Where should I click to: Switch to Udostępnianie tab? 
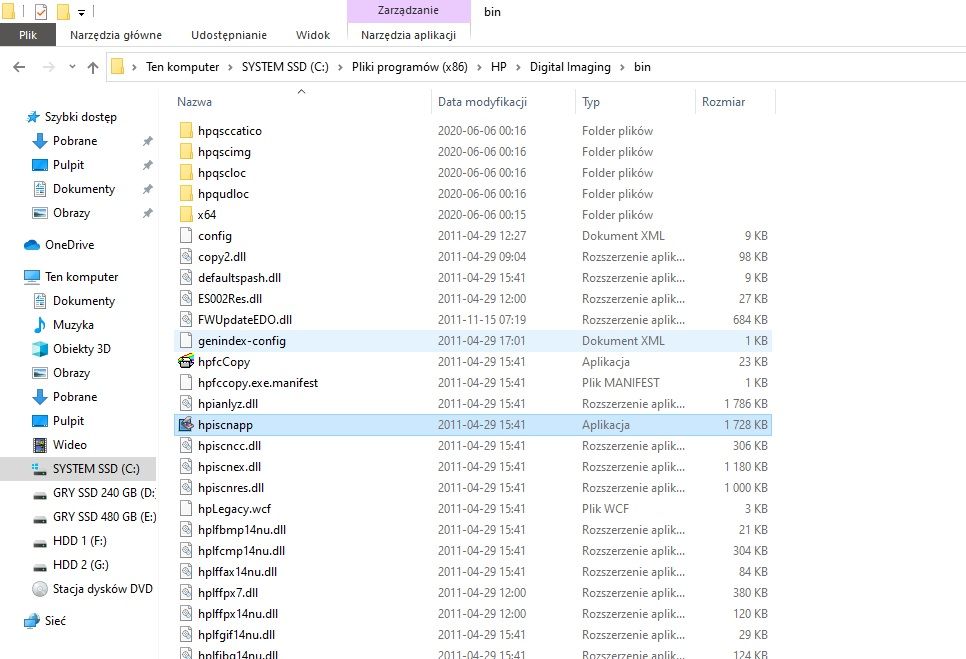coord(229,35)
